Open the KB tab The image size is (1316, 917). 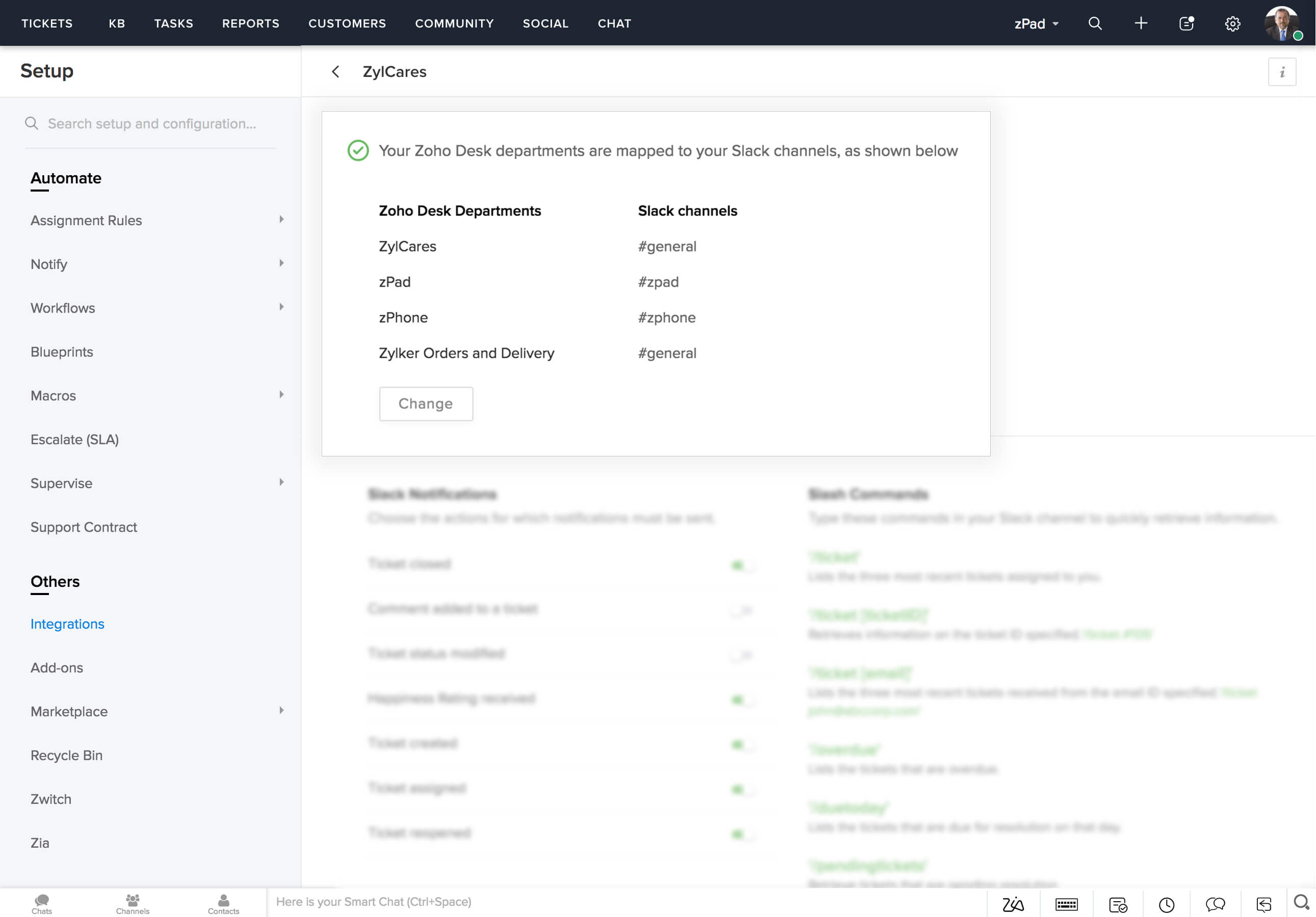coord(117,23)
